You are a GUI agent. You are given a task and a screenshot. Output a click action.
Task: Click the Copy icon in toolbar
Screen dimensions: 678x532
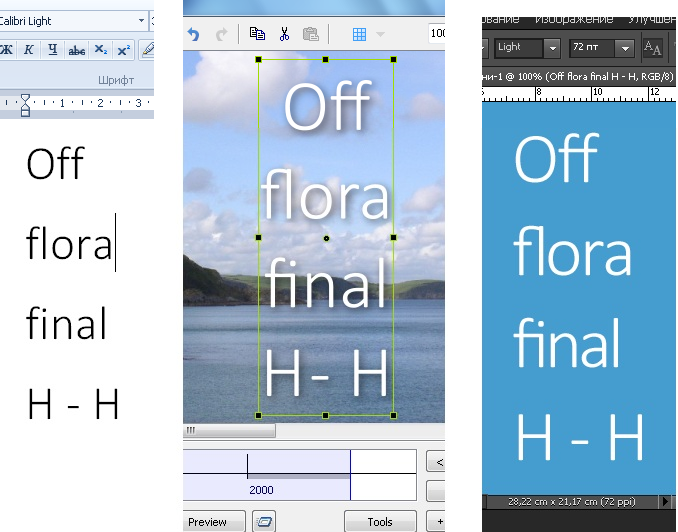[258, 34]
